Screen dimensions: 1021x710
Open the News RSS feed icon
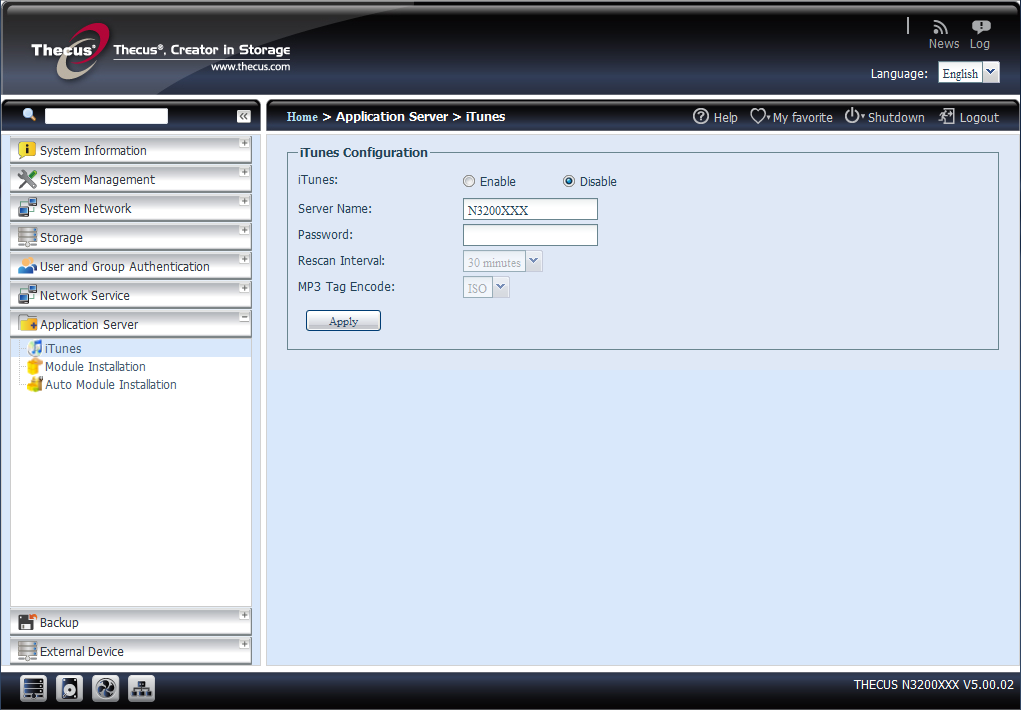[x=940, y=27]
